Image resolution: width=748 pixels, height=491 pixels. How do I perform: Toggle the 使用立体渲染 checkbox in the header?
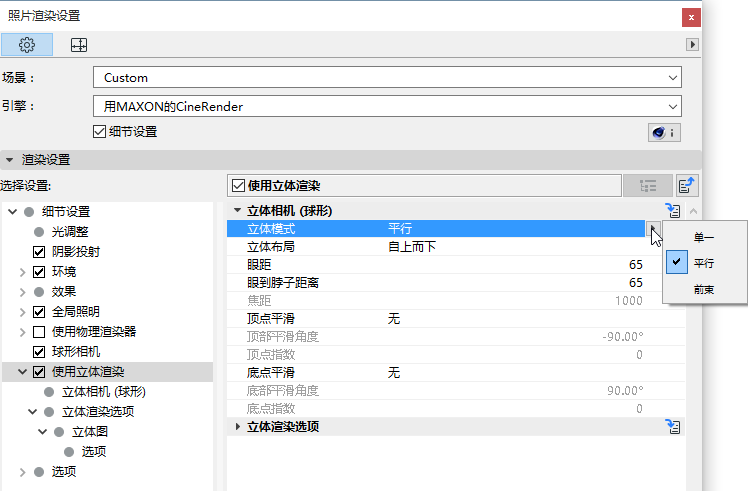pyautogui.click(x=239, y=186)
